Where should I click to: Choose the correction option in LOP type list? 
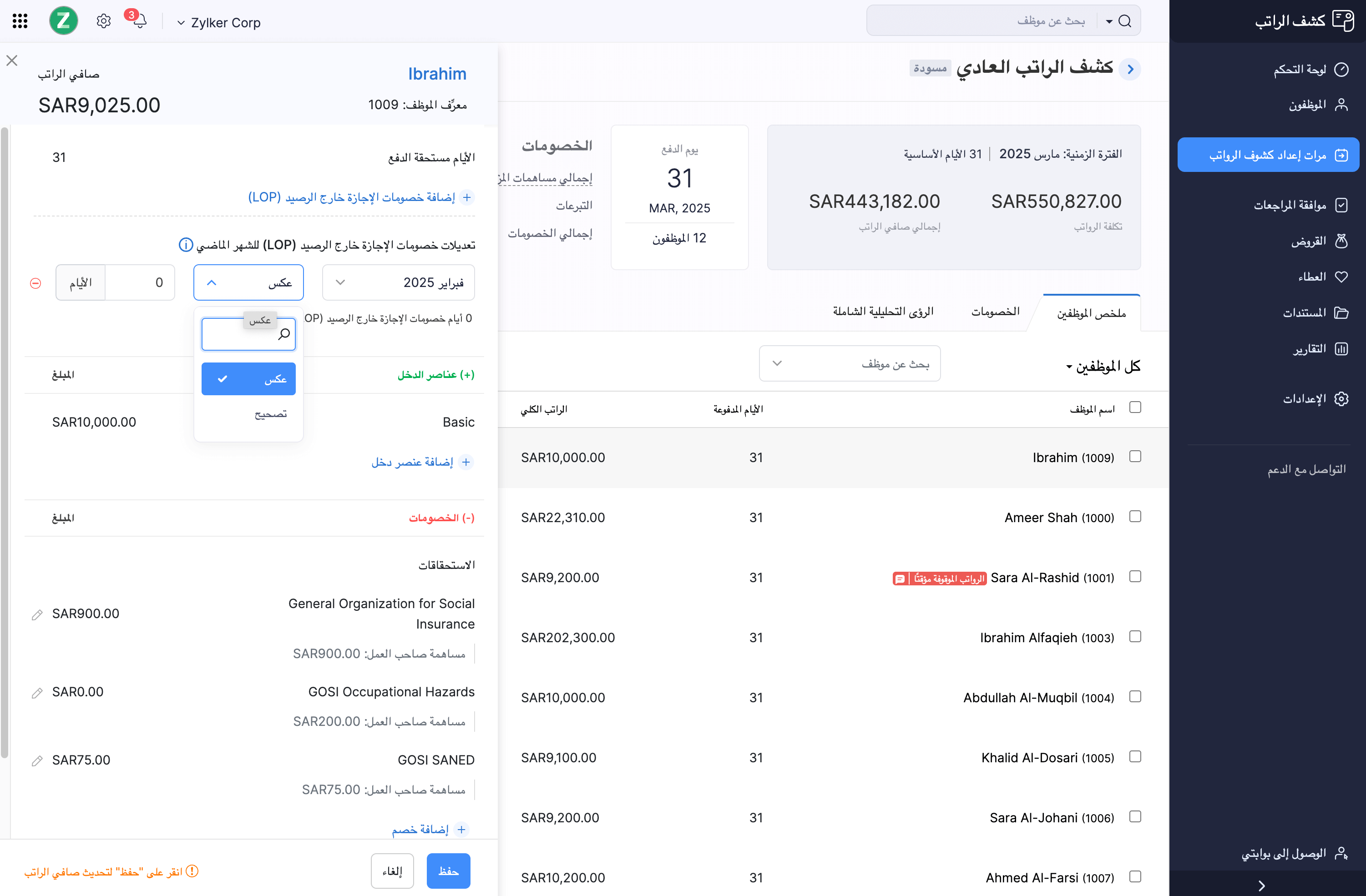click(x=270, y=413)
